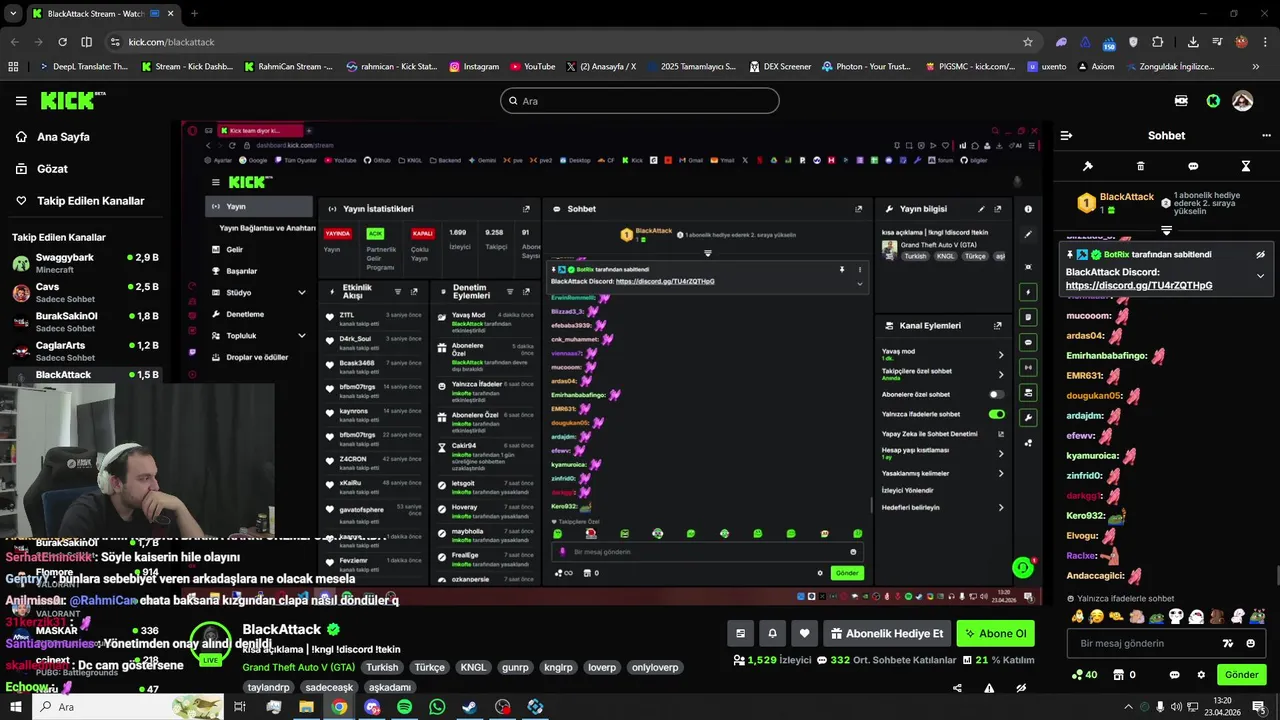Hide the pinned BotRix message

(1261, 255)
